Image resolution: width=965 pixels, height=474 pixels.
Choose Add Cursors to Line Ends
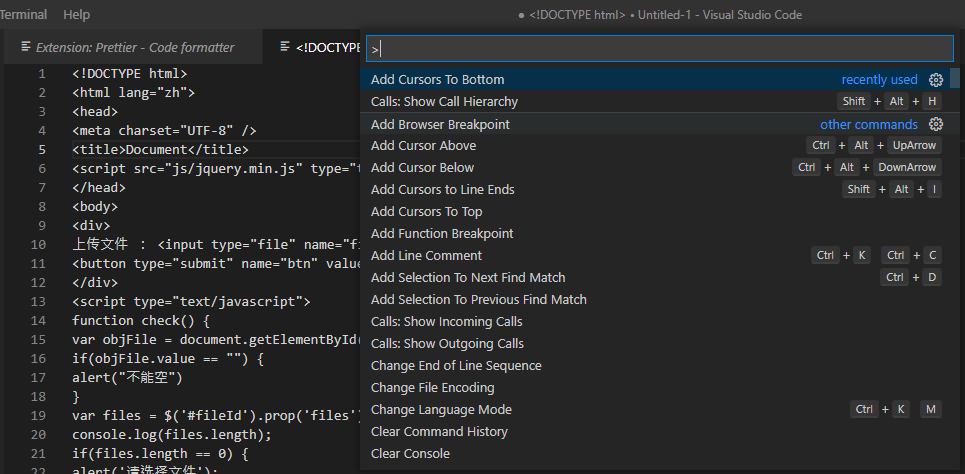pos(442,190)
